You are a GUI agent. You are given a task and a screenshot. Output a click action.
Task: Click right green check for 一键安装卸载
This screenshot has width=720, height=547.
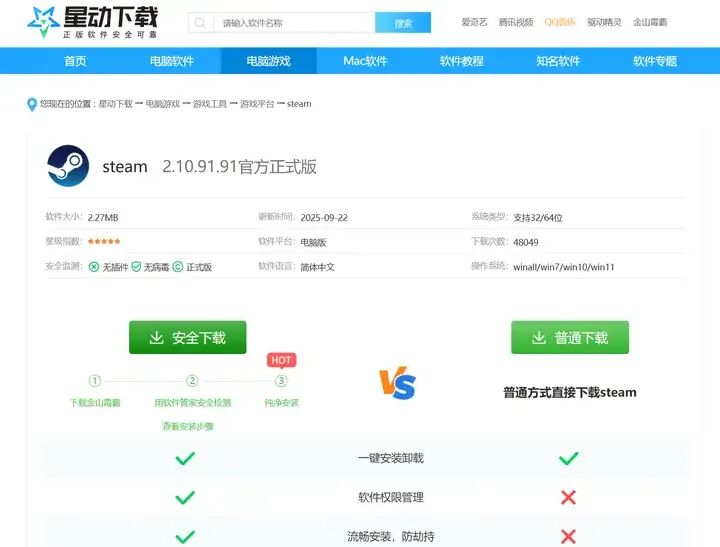568,458
